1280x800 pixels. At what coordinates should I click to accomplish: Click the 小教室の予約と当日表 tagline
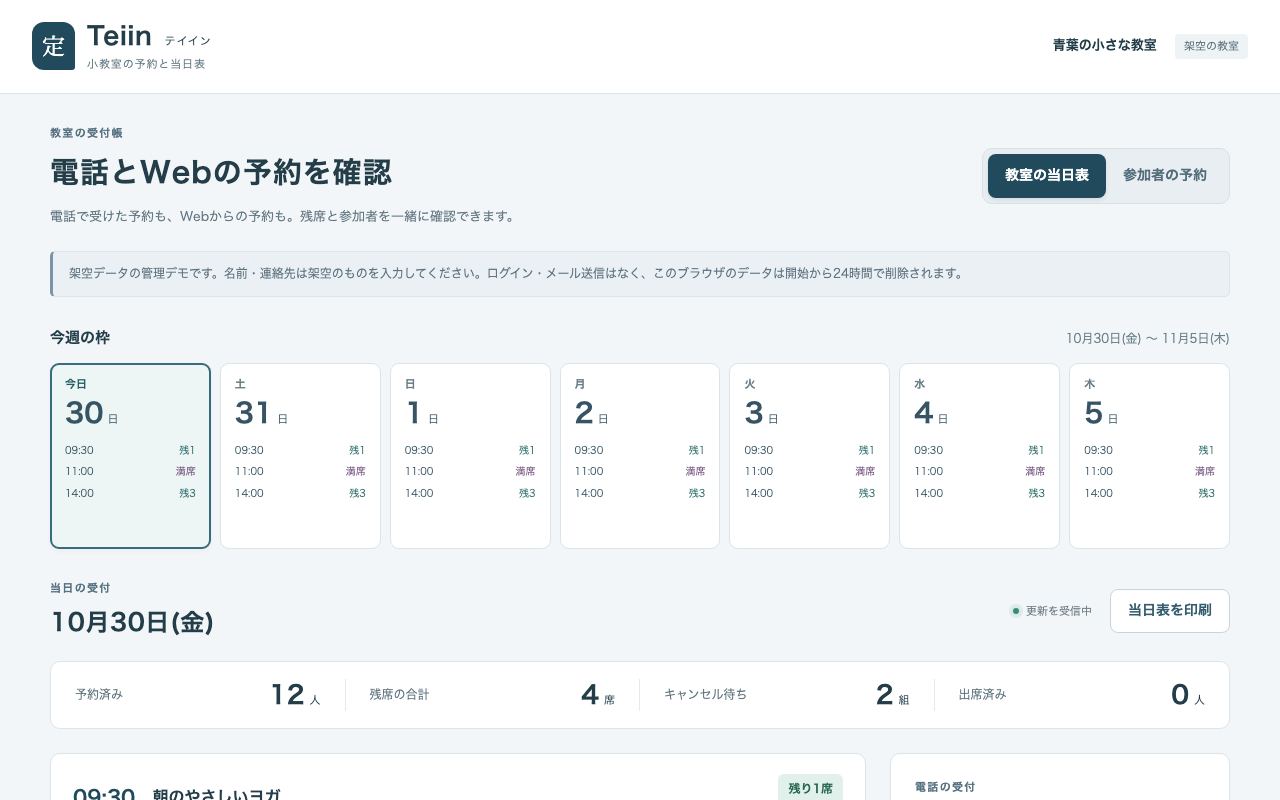pos(146,64)
